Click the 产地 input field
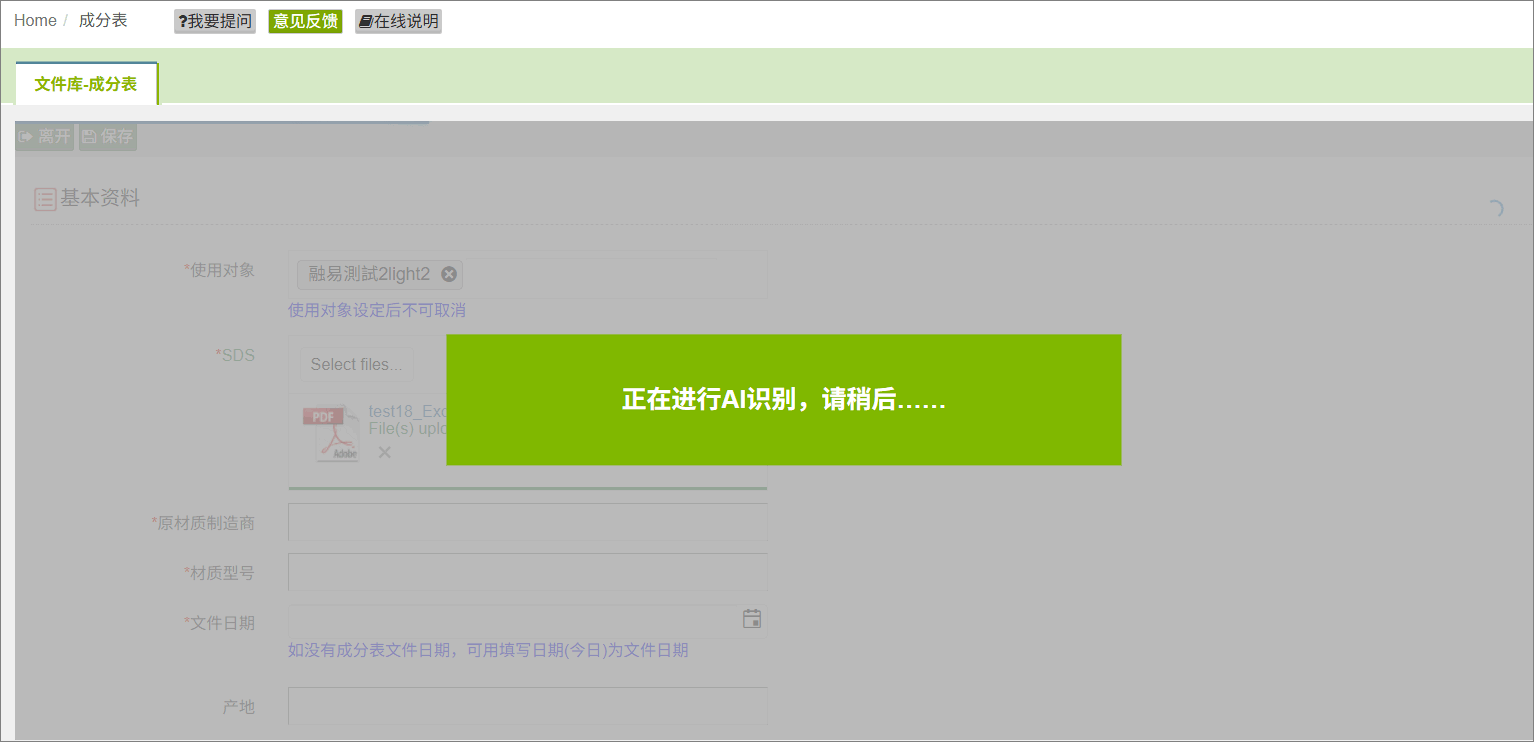This screenshot has width=1534, height=742. pyautogui.click(x=528, y=706)
